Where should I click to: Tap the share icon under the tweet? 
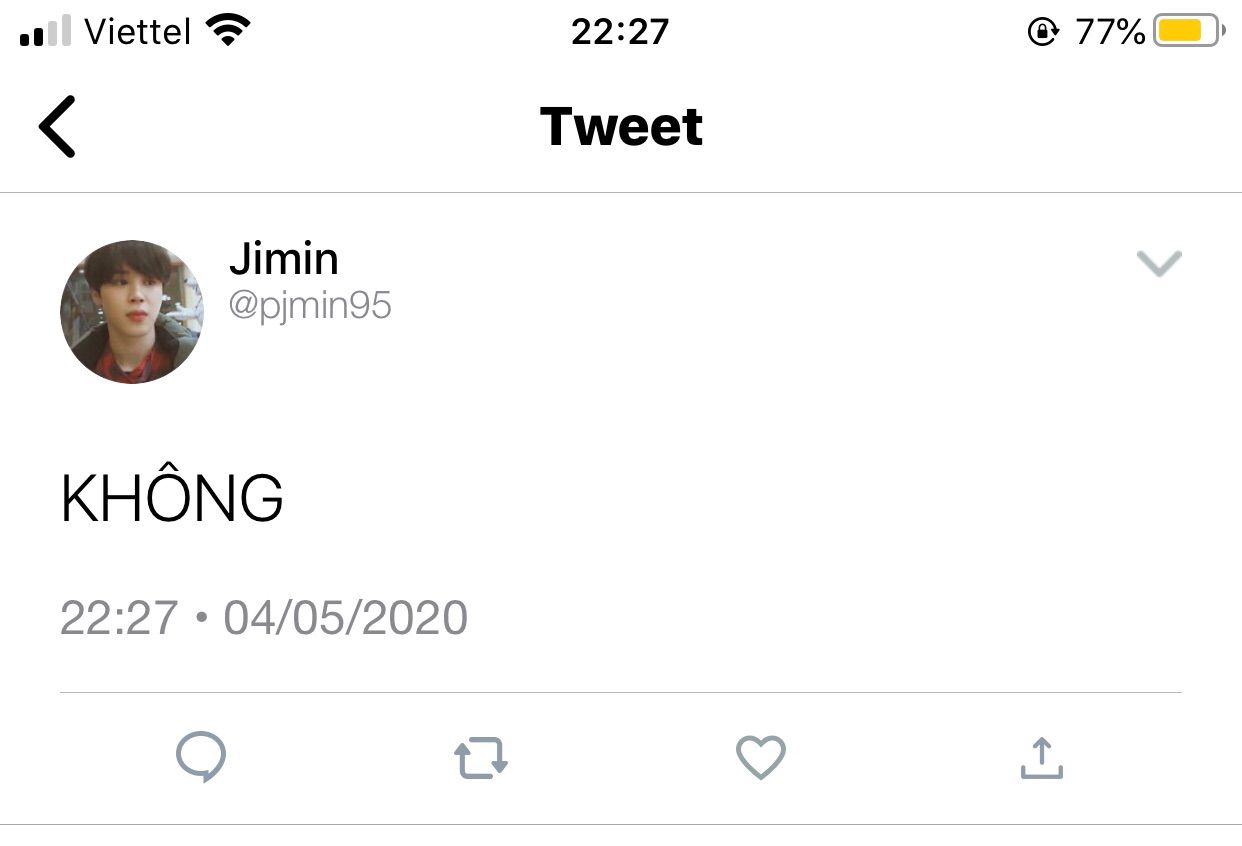pyautogui.click(x=1041, y=758)
